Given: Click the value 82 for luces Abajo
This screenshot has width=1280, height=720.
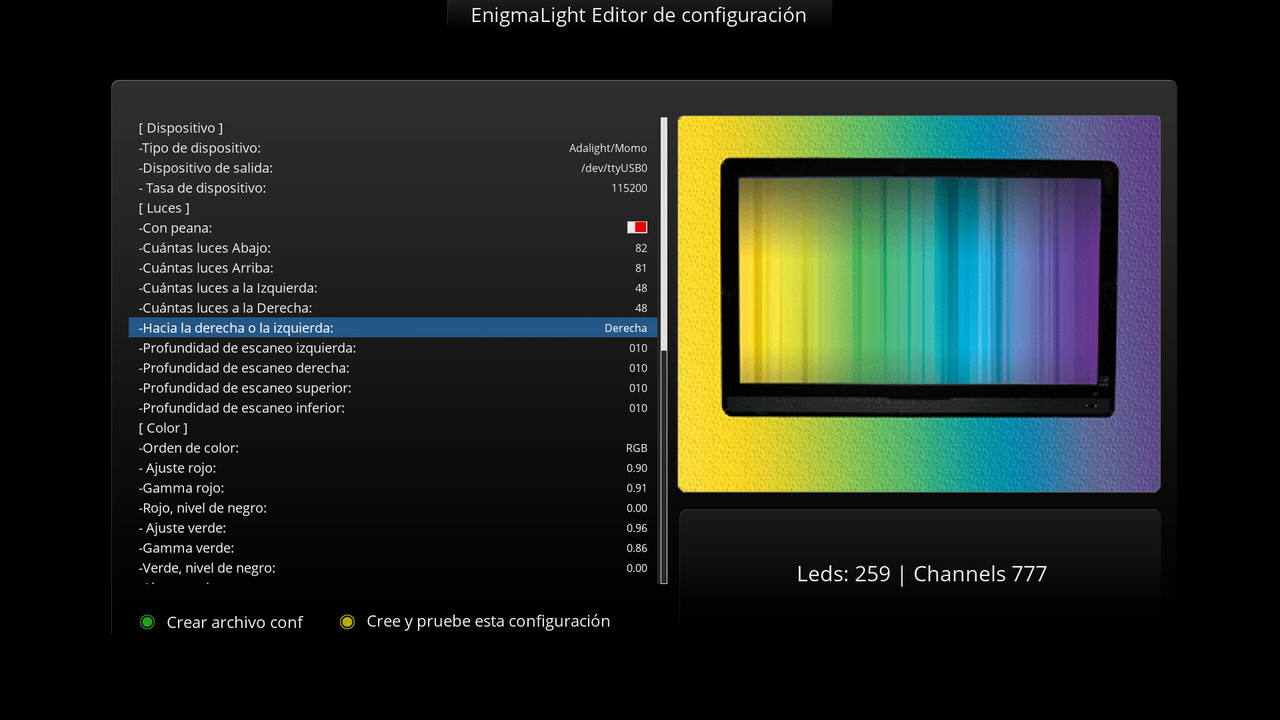Looking at the screenshot, I should pos(641,248).
